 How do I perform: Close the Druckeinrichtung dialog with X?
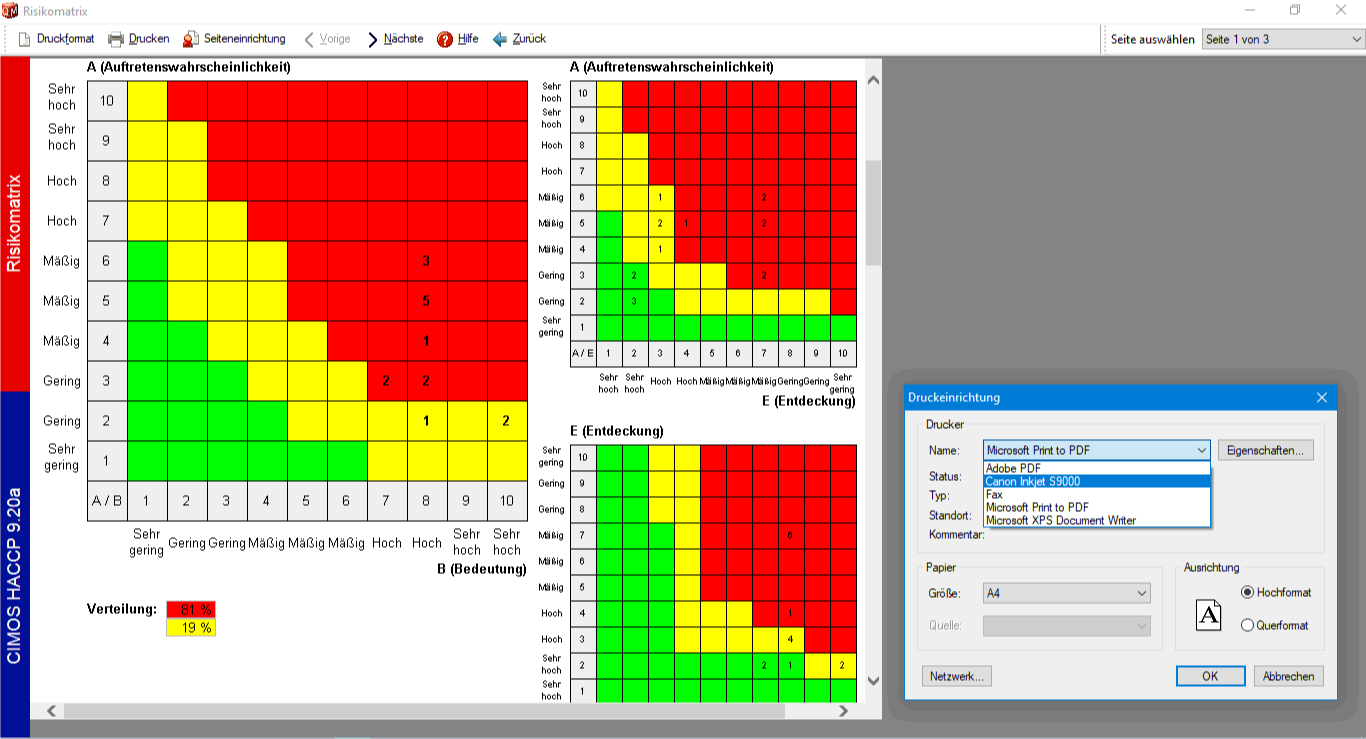[1322, 397]
